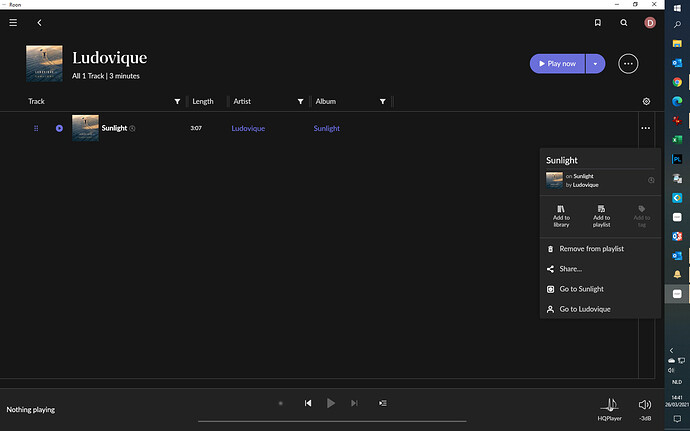The image size is (690, 431).
Task: Click the Ludovique playlist cover art
Action: (44, 63)
